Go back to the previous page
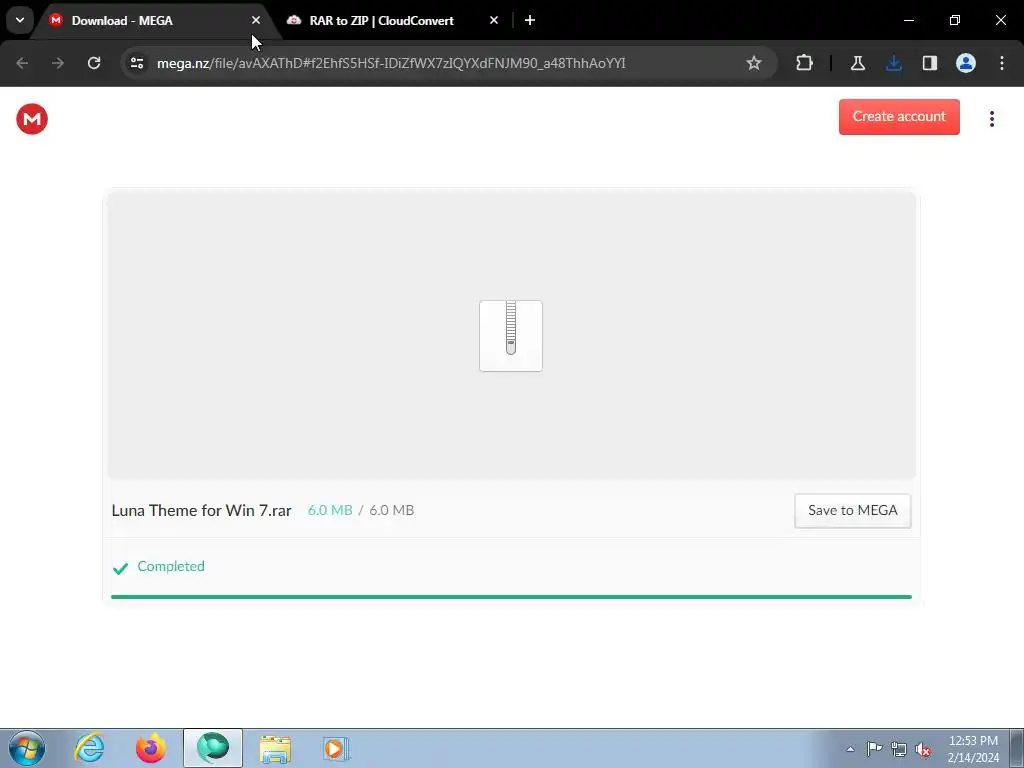 (x=22, y=63)
